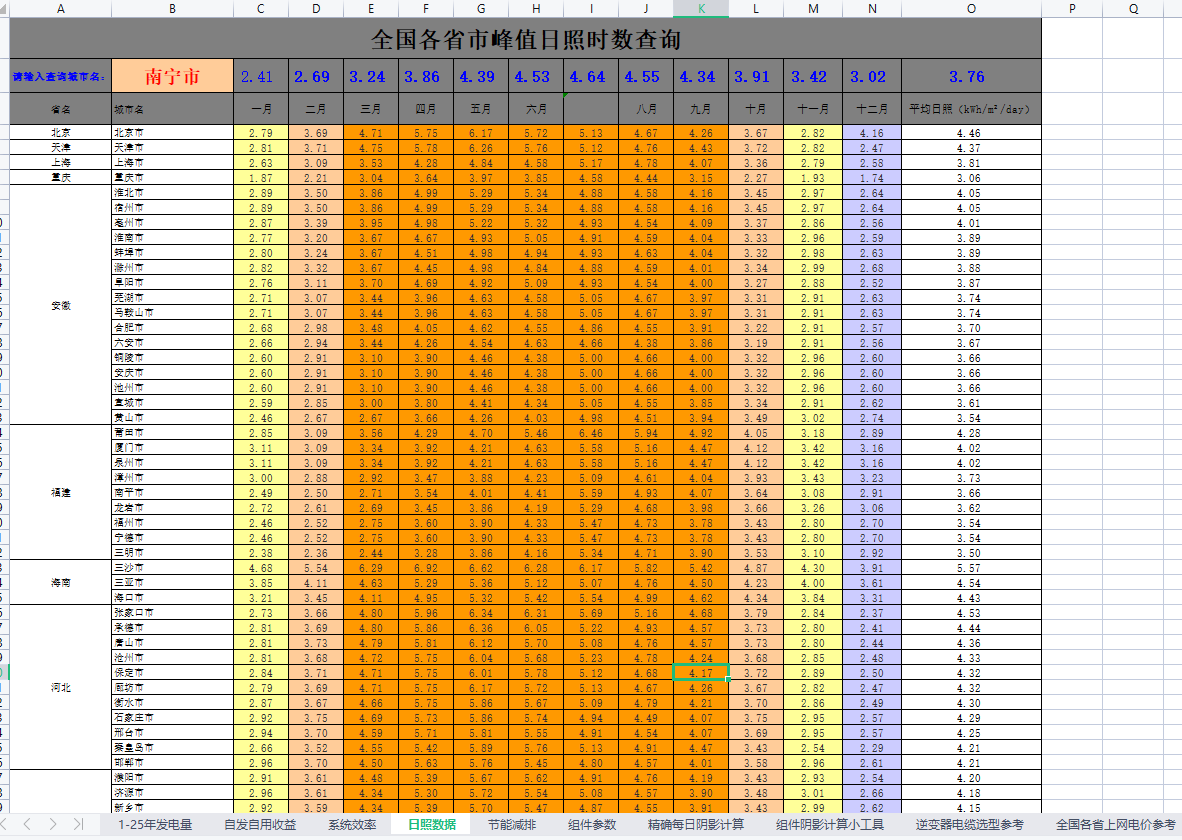Select the 合肥市 city cell
This screenshot has width=1182, height=840.
pos(173,328)
